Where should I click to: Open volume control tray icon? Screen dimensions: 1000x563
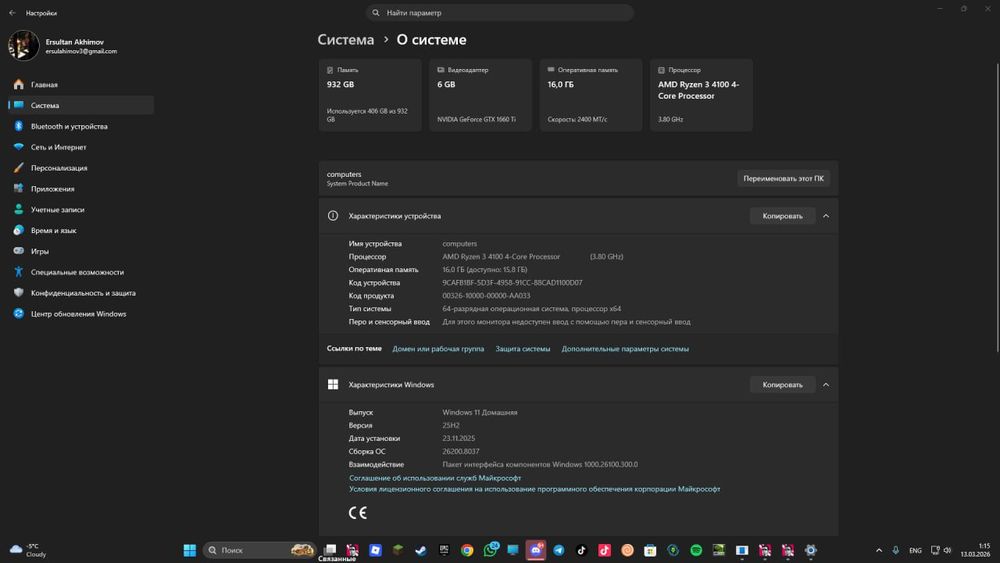coord(947,550)
